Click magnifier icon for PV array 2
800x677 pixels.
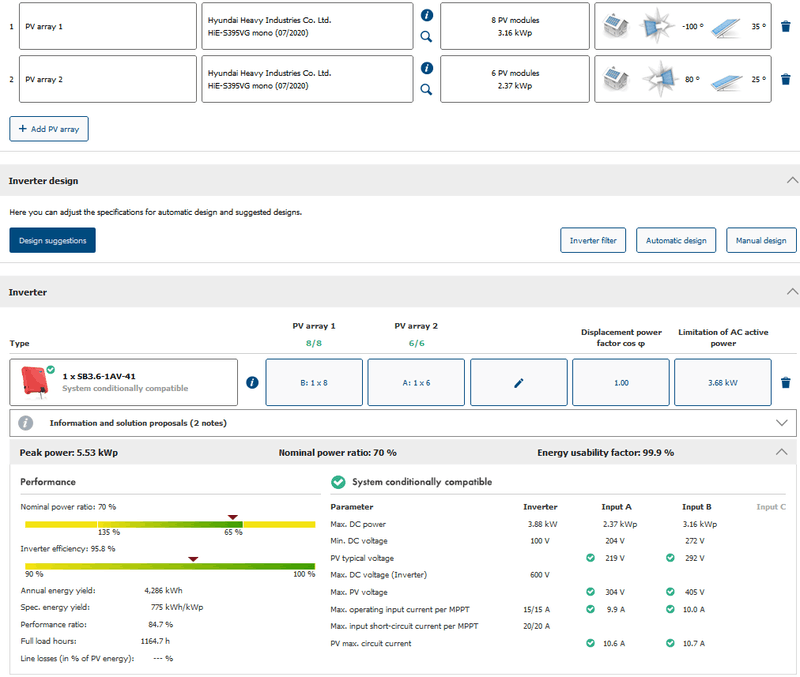426,89
